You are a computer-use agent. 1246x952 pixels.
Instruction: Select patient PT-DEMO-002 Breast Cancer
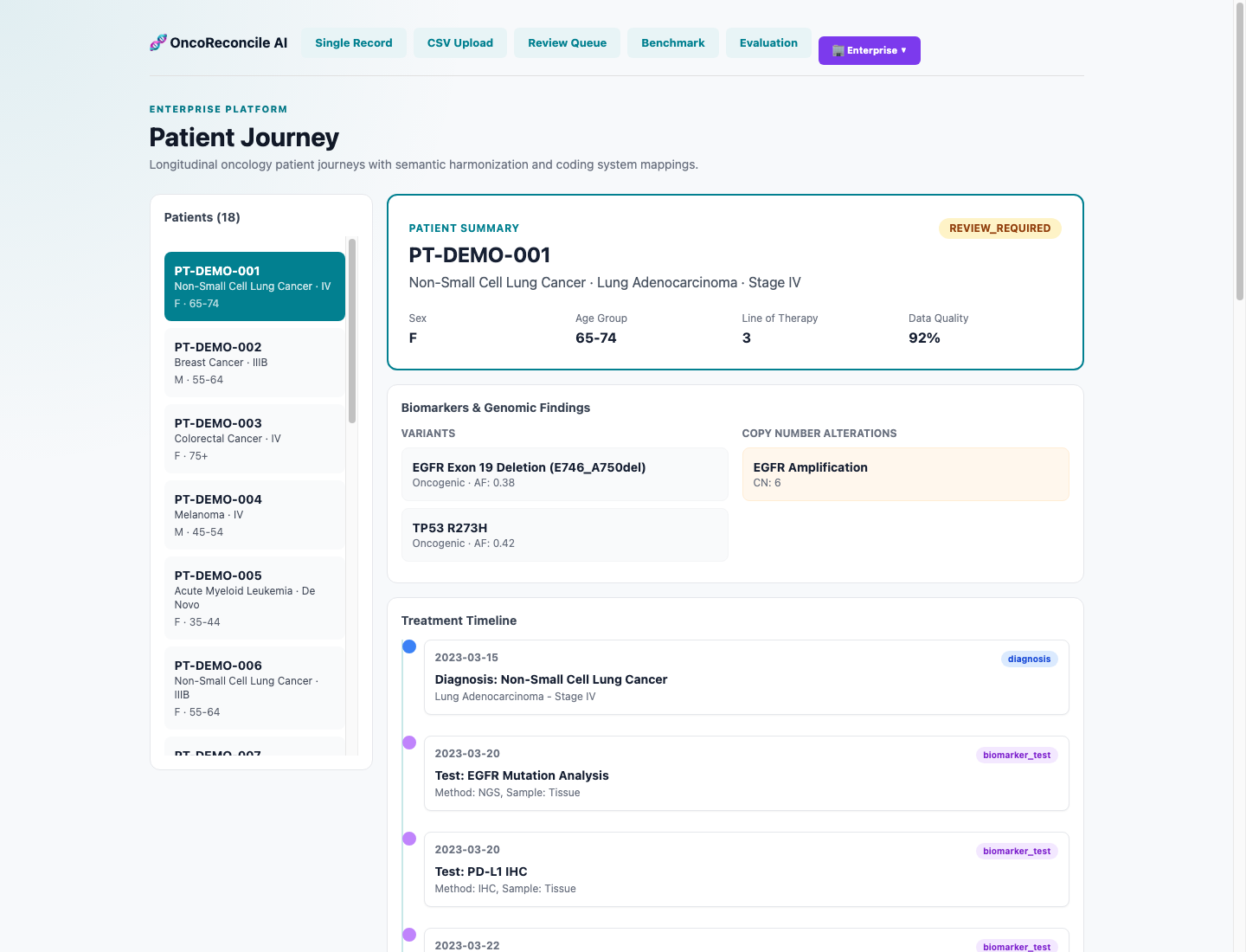coord(254,363)
